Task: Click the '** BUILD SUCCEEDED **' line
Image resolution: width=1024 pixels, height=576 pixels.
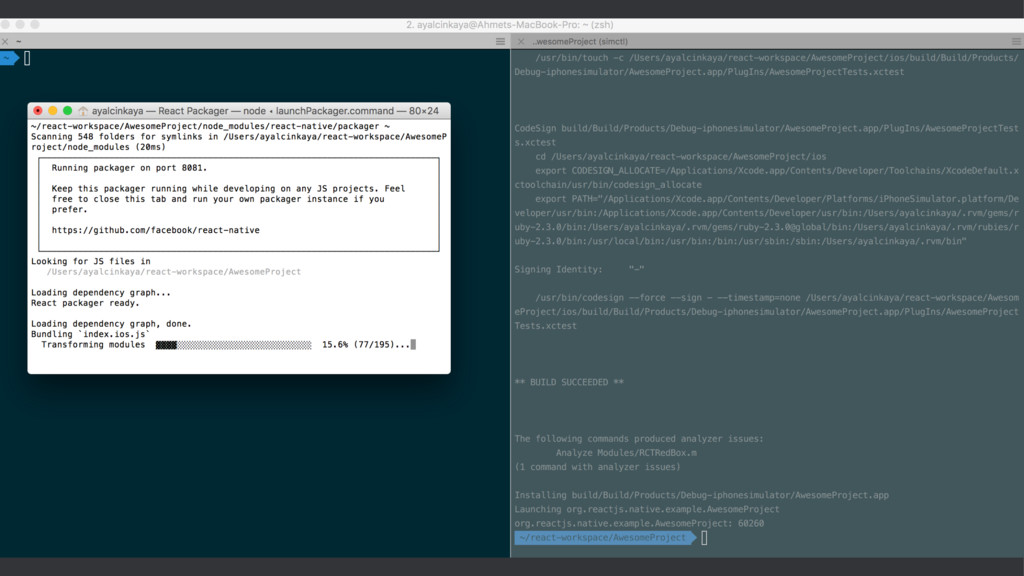Action: (x=569, y=382)
